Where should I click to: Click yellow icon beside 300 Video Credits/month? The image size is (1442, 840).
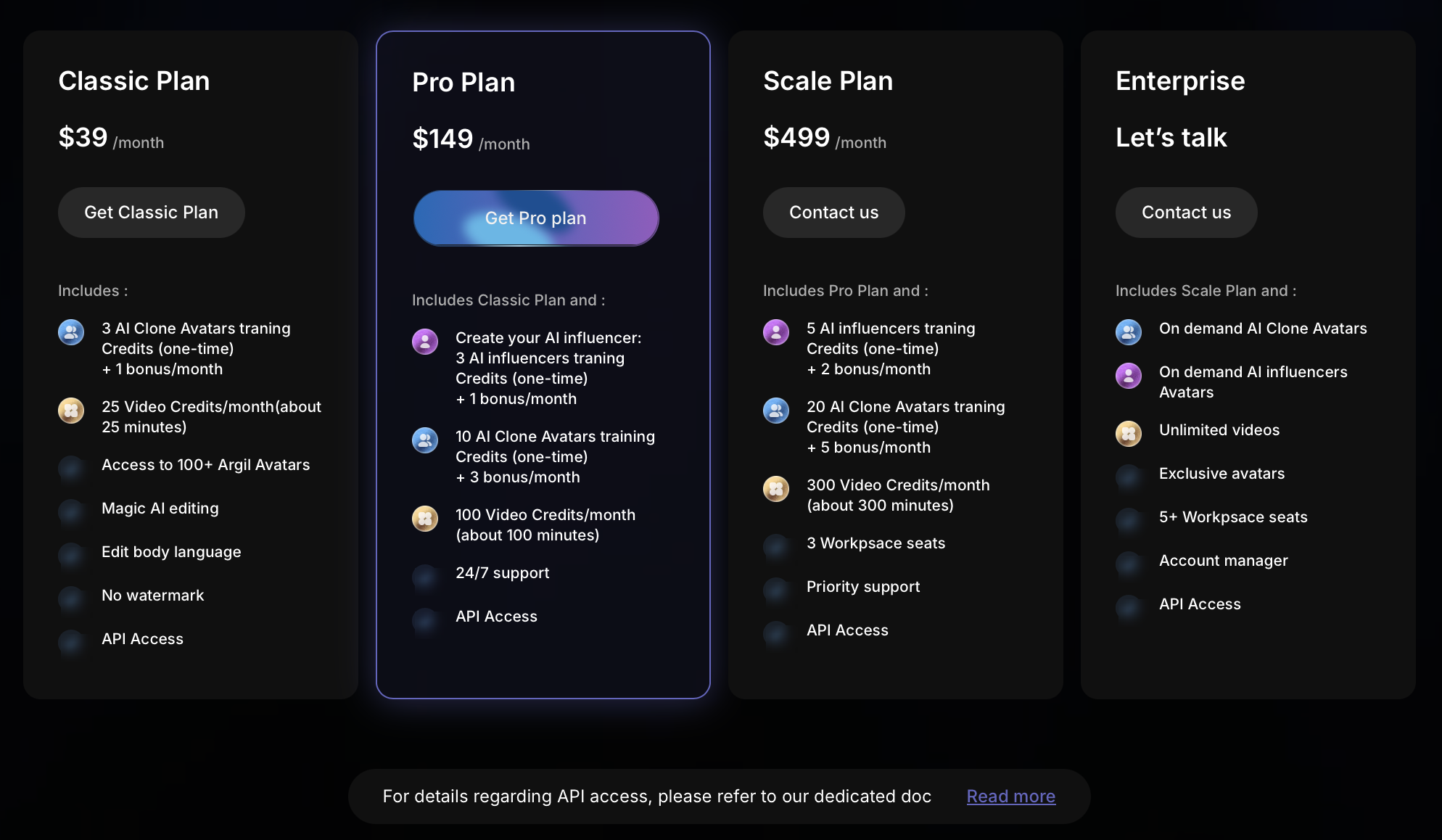[776, 489]
